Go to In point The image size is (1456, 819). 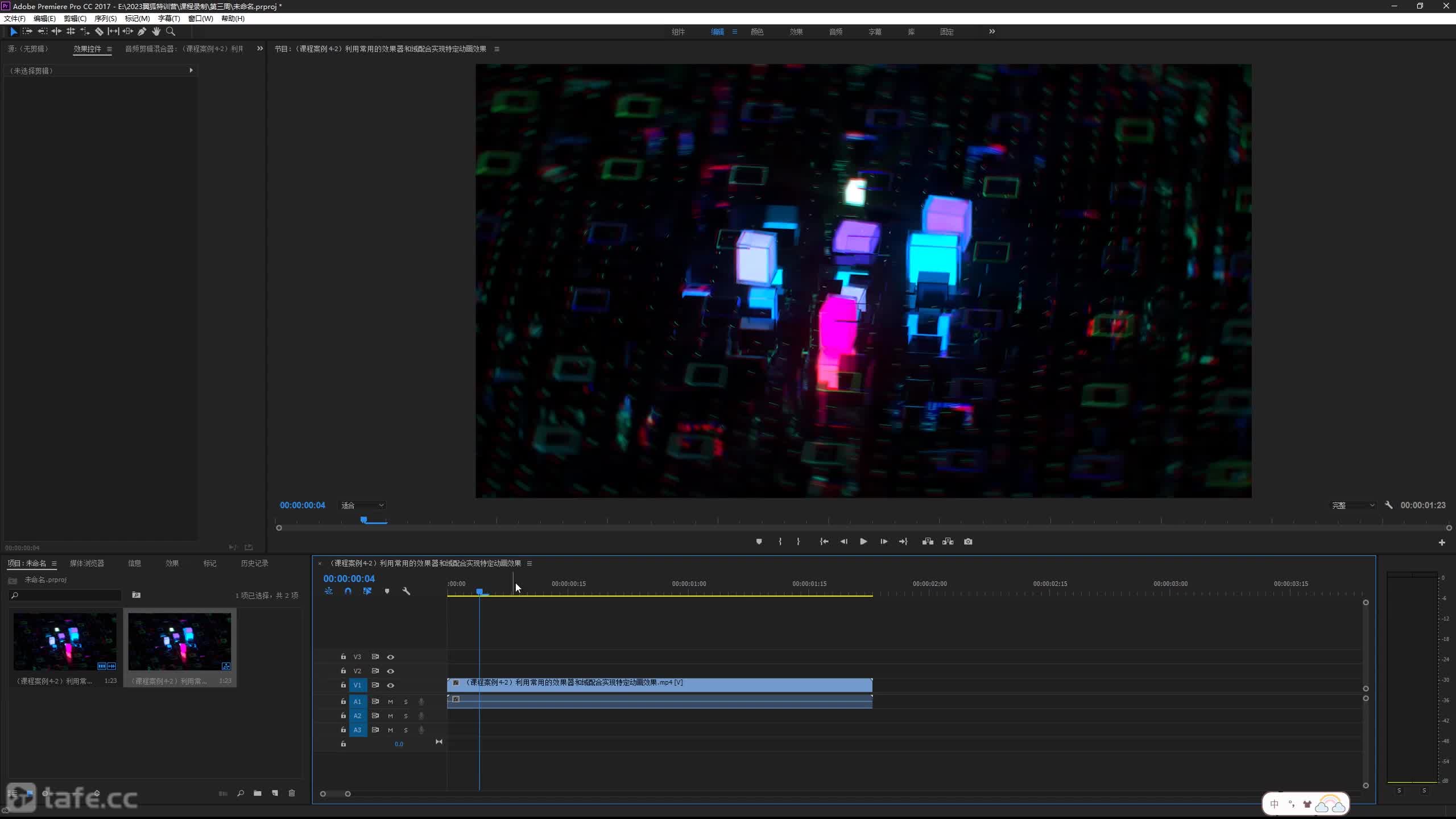click(824, 541)
